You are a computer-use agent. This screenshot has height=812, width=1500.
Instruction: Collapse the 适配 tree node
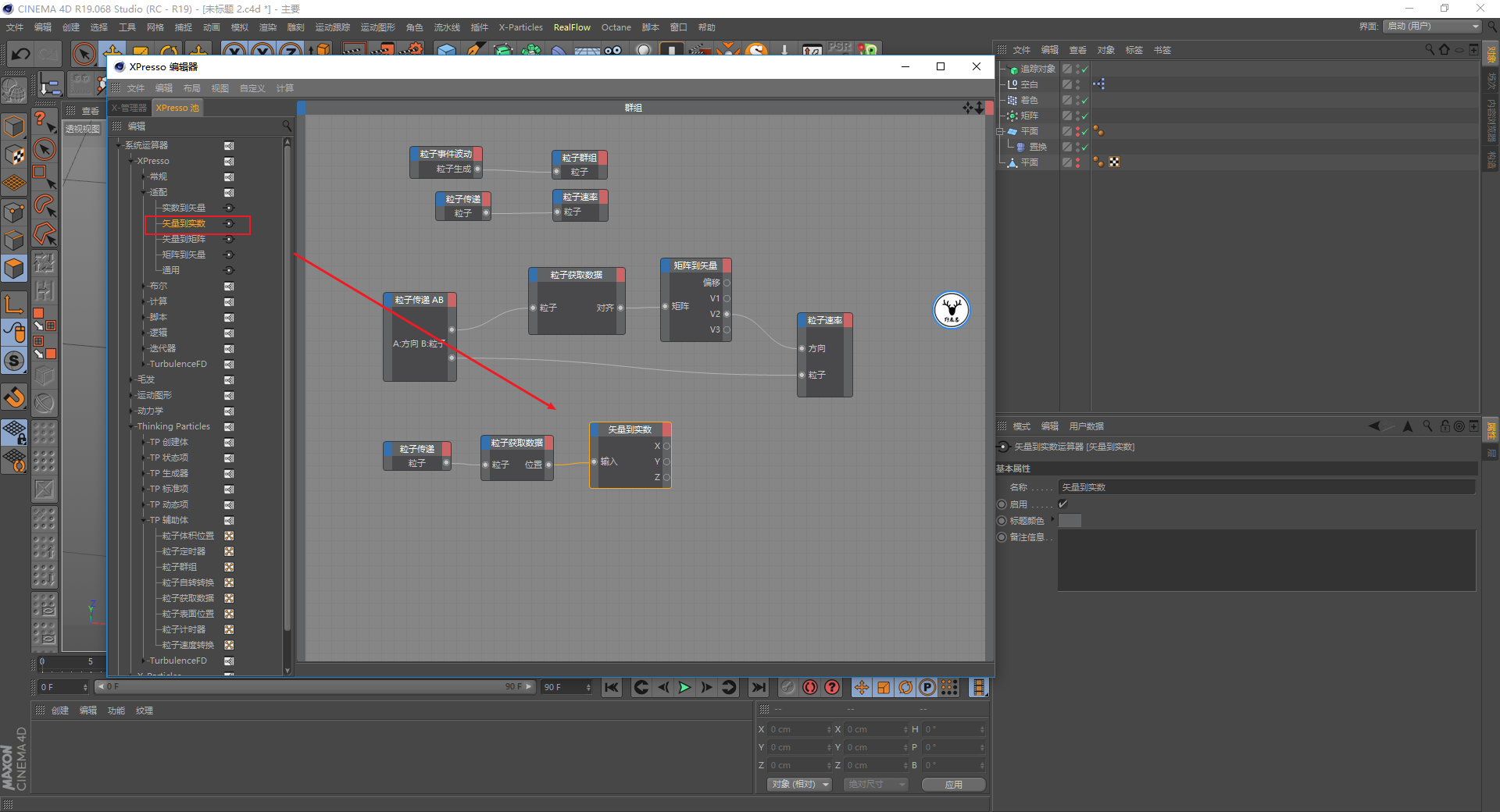(145, 192)
